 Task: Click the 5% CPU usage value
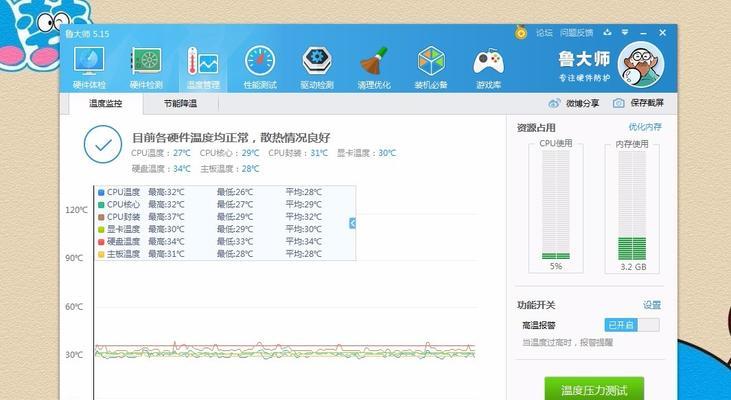(556, 266)
